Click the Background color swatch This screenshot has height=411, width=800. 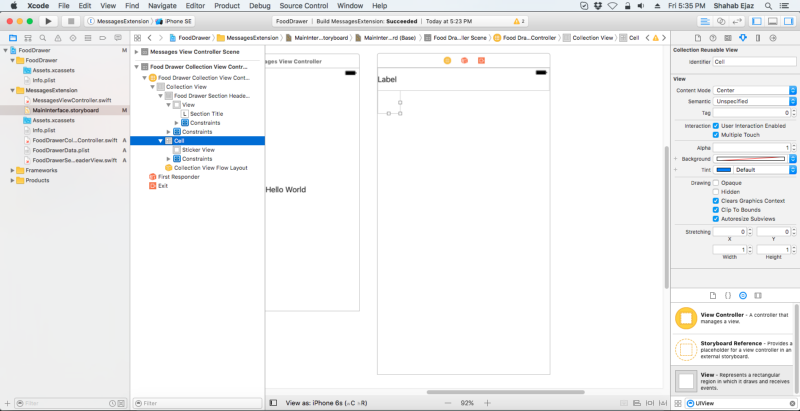751,159
